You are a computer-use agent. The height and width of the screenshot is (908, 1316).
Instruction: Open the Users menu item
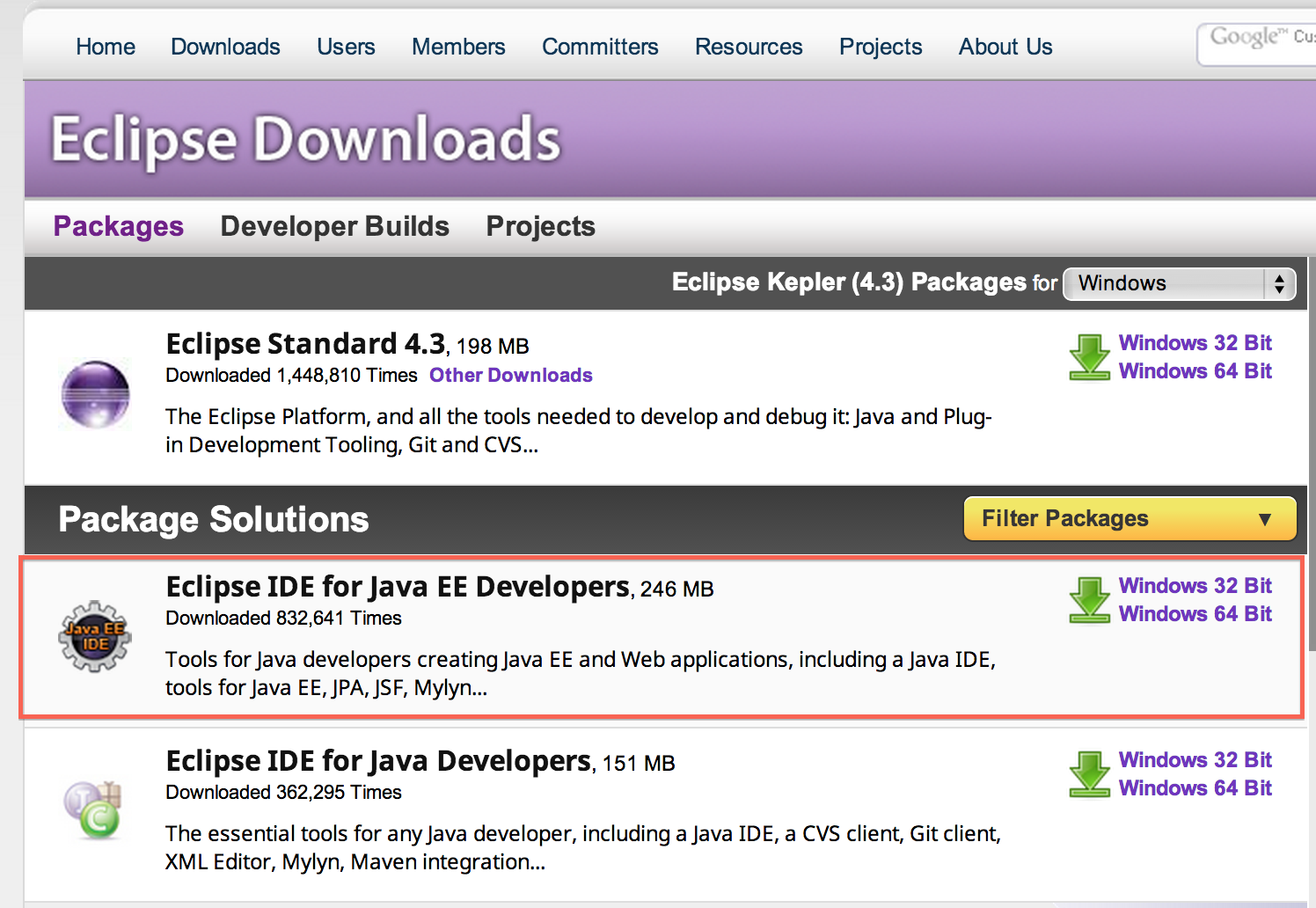coord(346,47)
